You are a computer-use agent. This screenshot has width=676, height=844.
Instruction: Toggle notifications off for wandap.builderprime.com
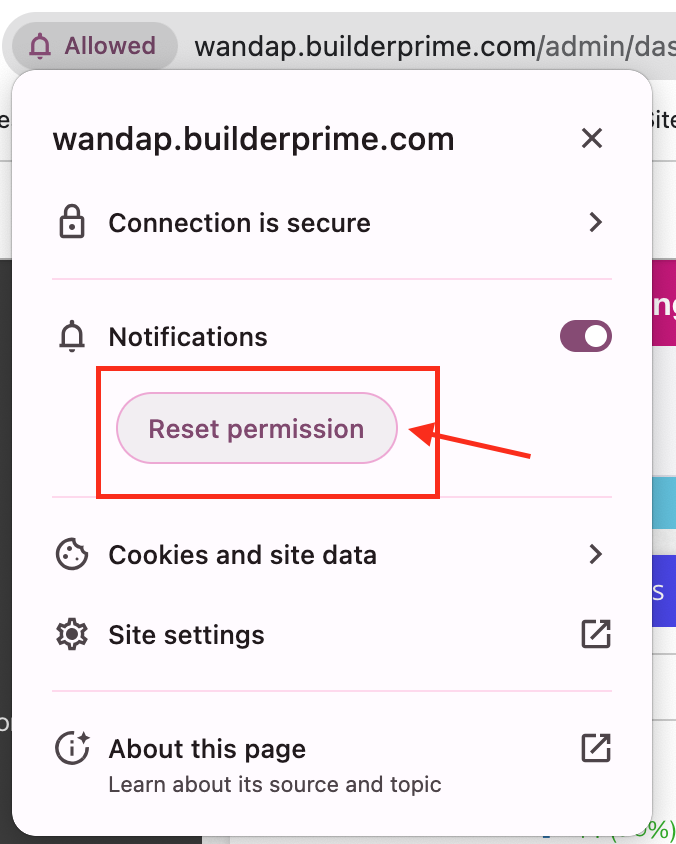[586, 336]
